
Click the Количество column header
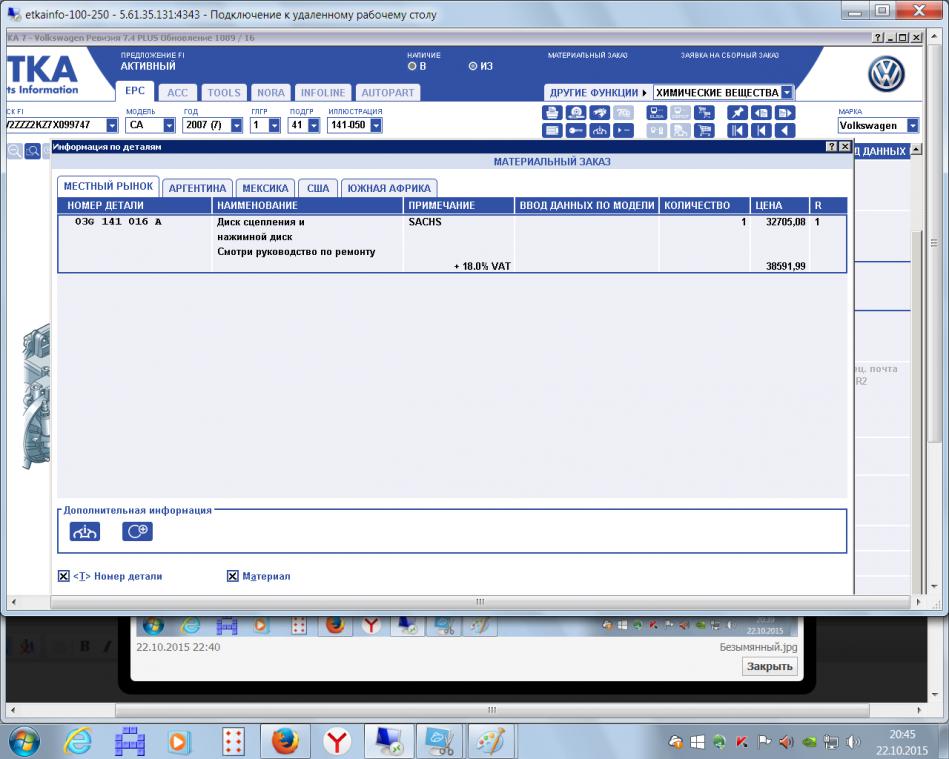[704, 205]
